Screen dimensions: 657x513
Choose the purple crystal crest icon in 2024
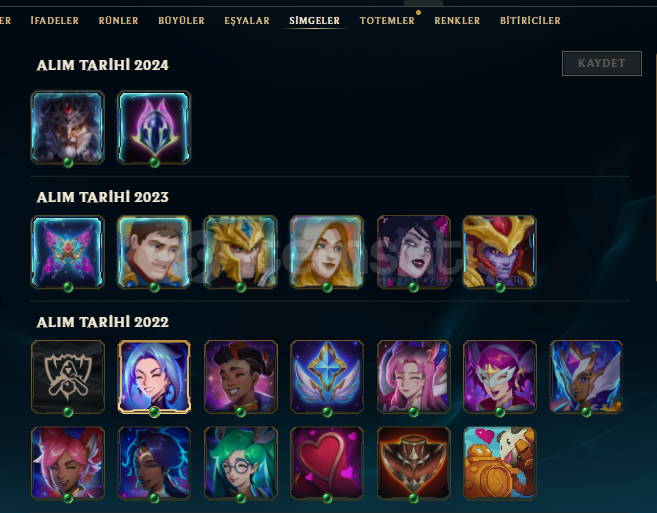click(154, 127)
